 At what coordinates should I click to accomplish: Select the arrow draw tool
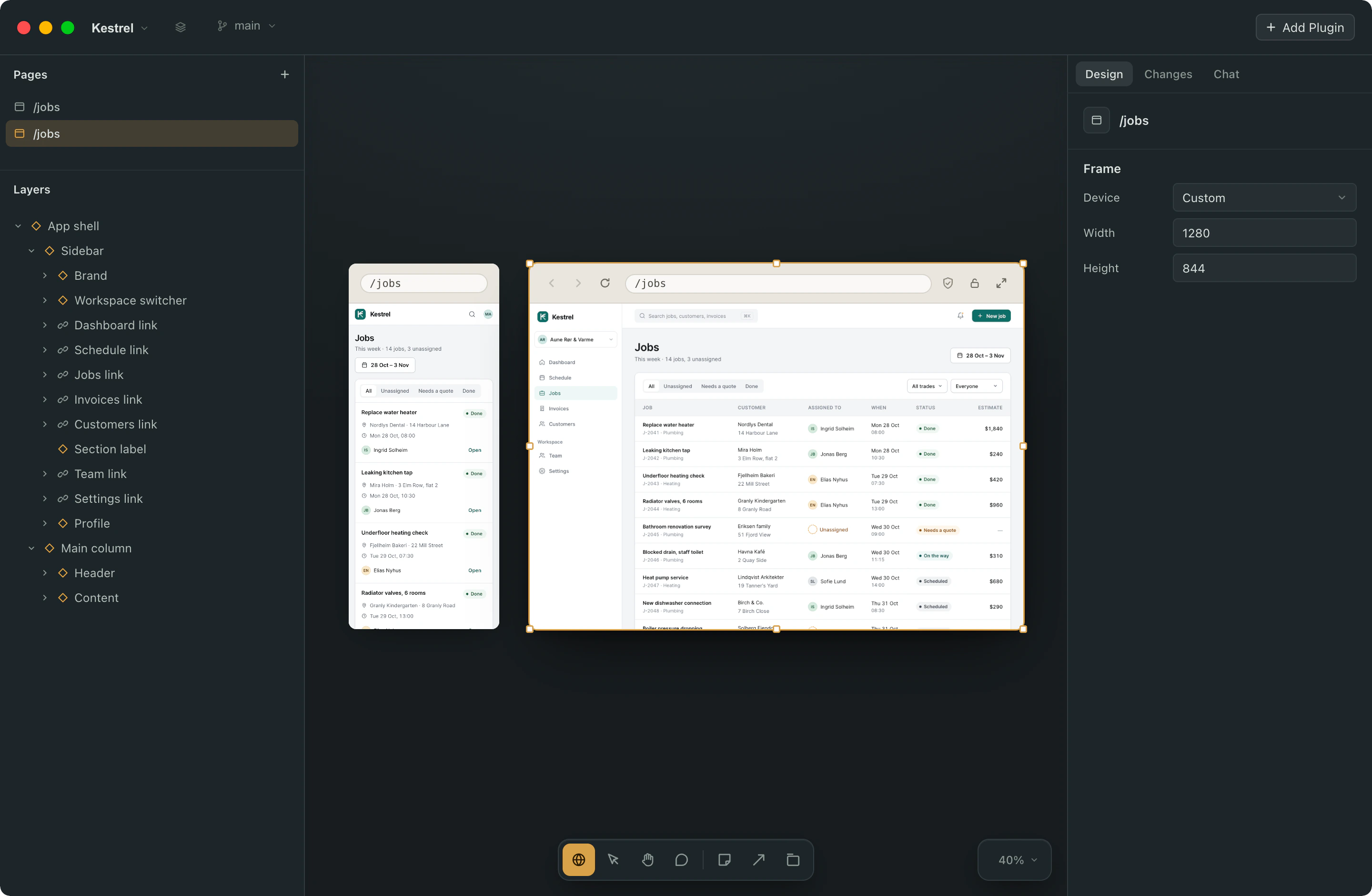tap(758, 860)
